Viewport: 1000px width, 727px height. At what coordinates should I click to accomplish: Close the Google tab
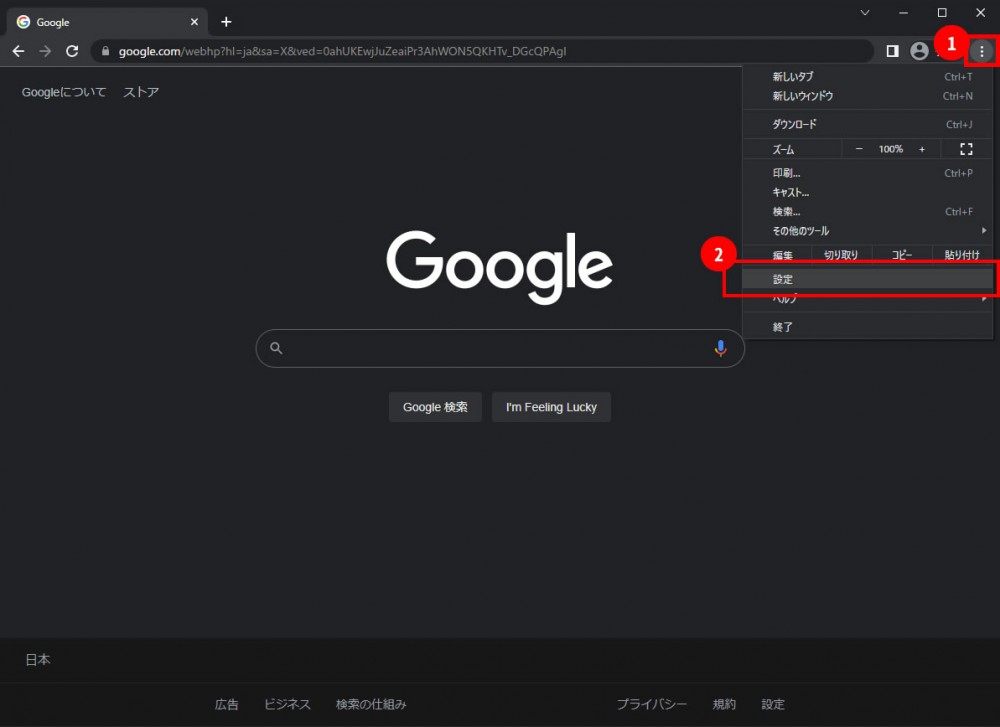195,22
